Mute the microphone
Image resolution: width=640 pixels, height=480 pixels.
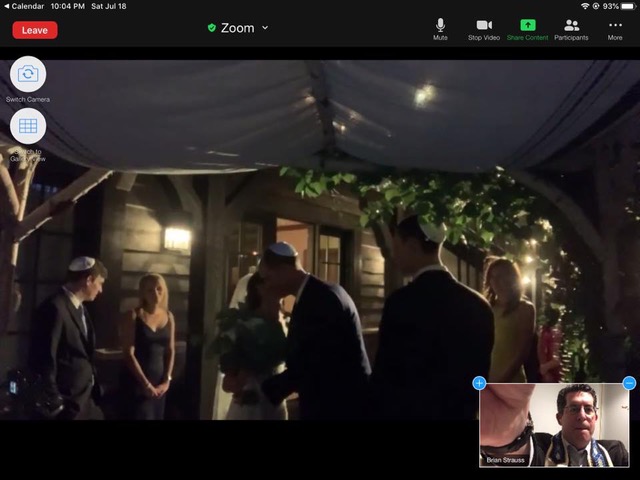click(440, 27)
